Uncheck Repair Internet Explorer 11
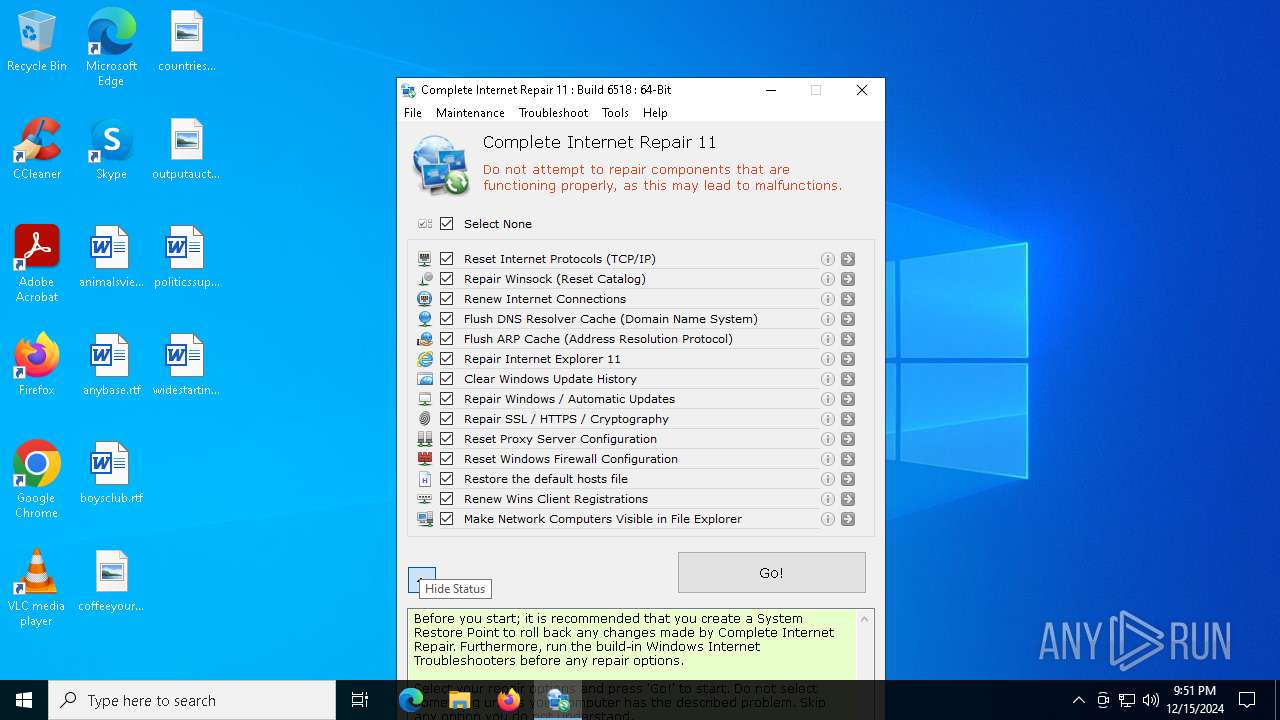The height and width of the screenshot is (720, 1280). [447, 359]
